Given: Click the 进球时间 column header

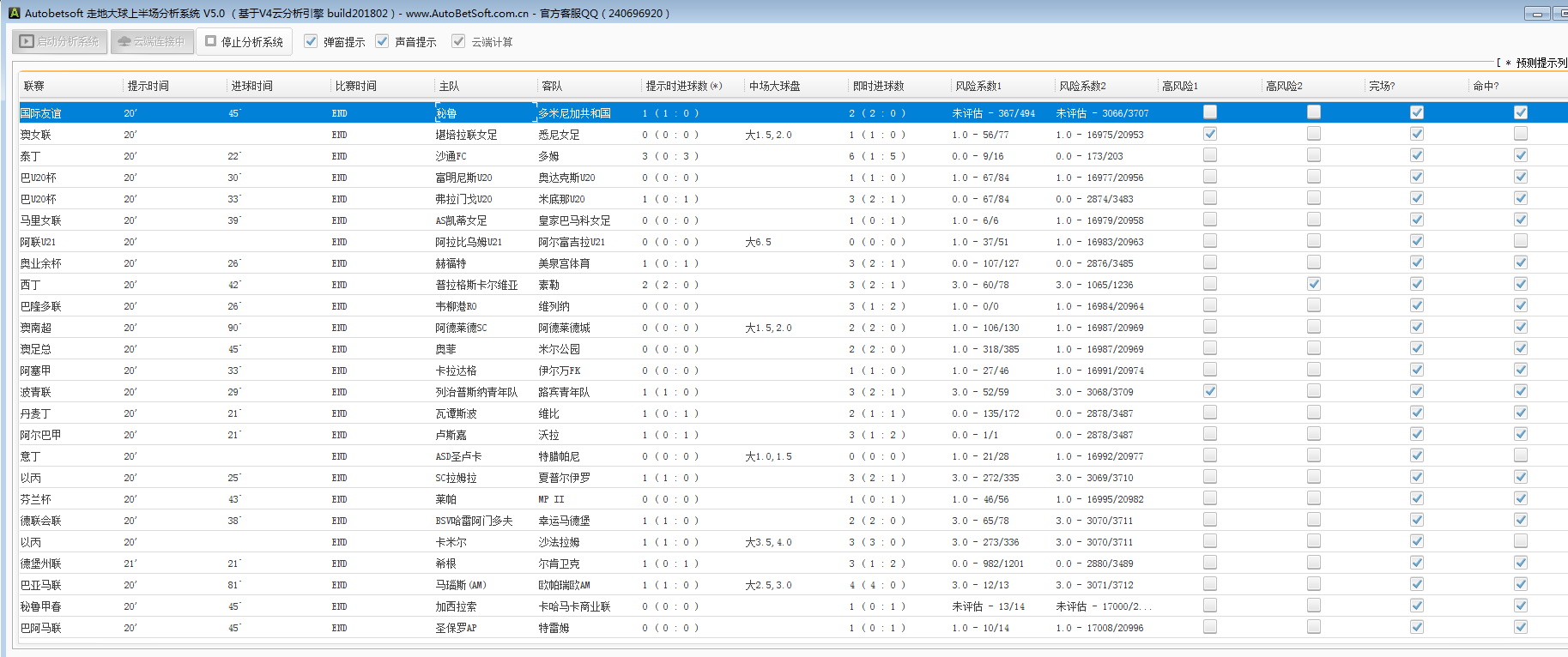Looking at the screenshot, I should pos(251,86).
